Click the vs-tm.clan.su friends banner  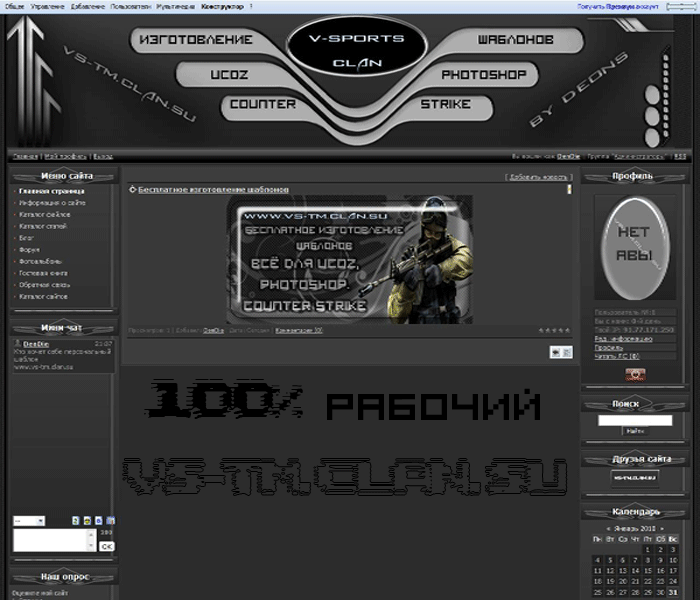click(x=635, y=477)
